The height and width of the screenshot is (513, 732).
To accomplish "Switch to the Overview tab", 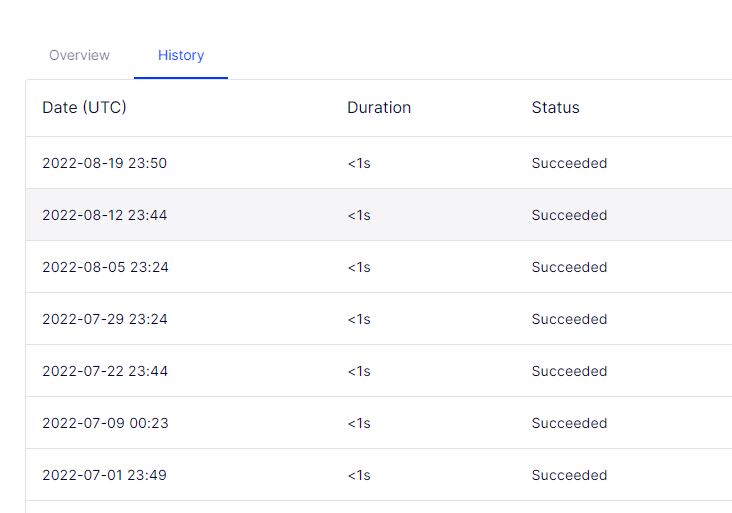I will point(79,55).
